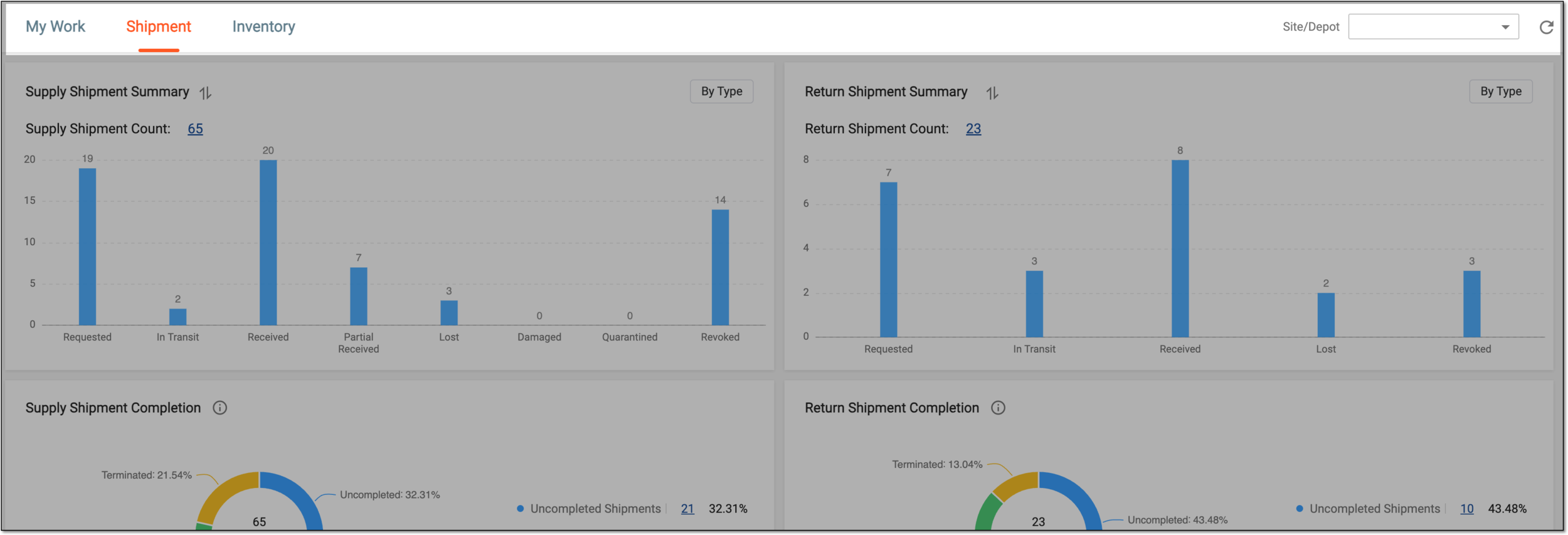
Task: Click the supply Requested bar with value 19
Action: click(x=87, y=246)
